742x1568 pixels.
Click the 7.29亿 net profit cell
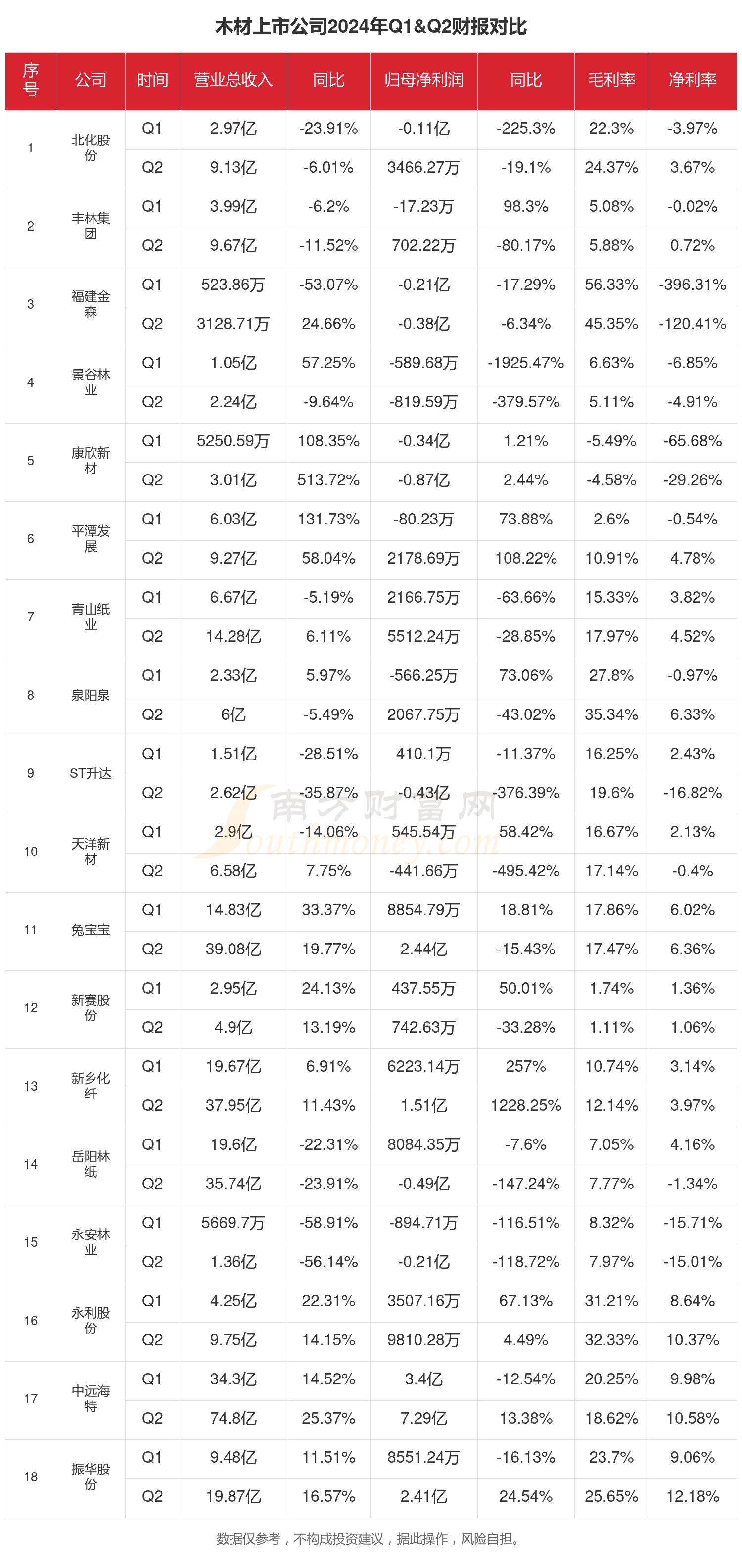click(423, 1418)
